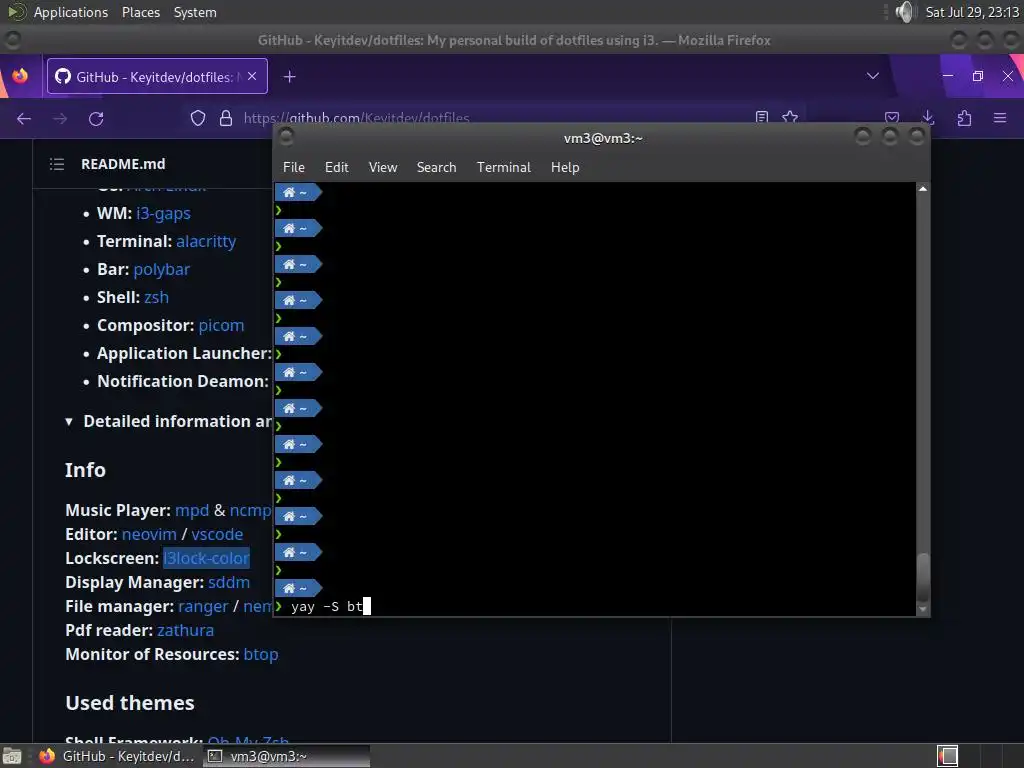Viewport: 1024px width, 768px height.
Task: Reload the GitHub page
Action: 96,118
